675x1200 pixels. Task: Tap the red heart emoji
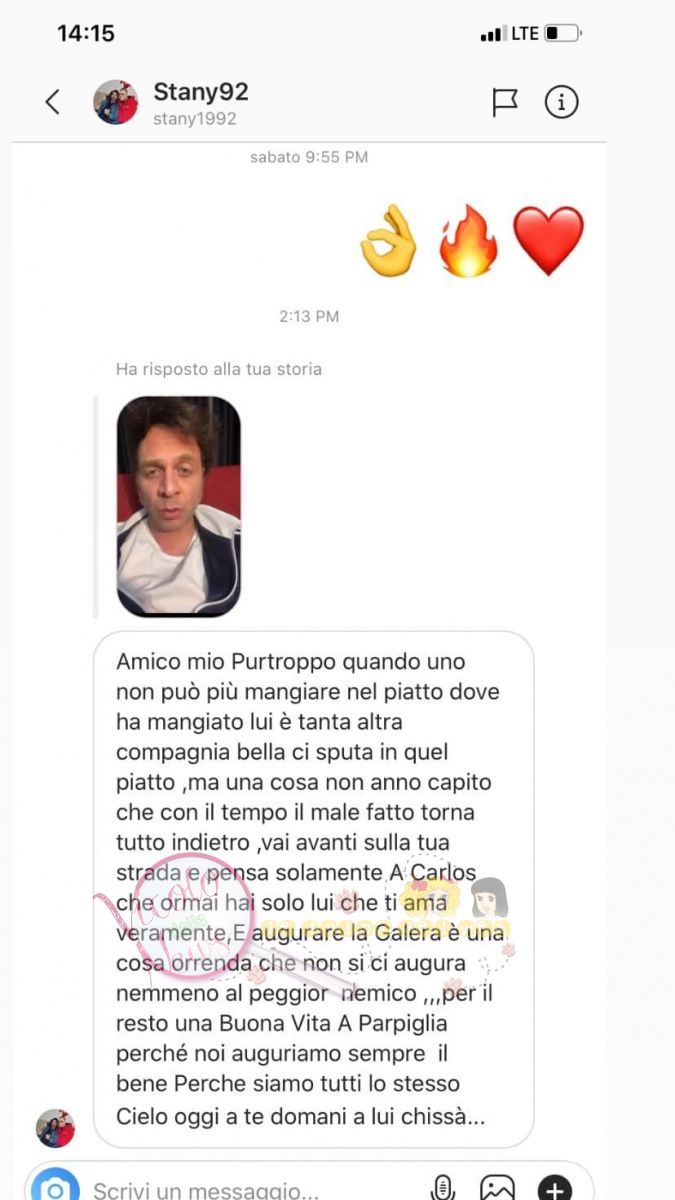click(x=548, y=241)
